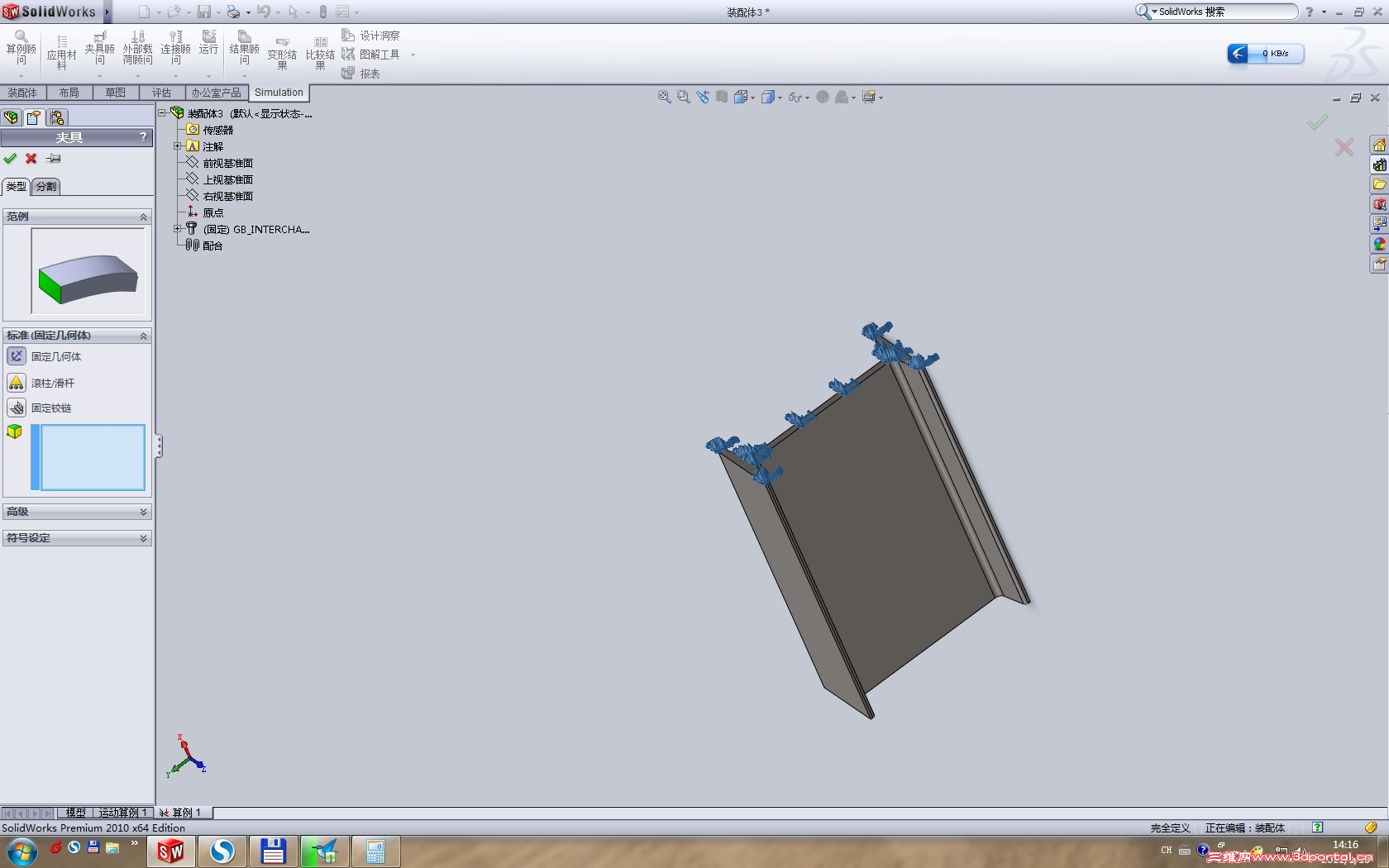Click the New document icon

144,12
